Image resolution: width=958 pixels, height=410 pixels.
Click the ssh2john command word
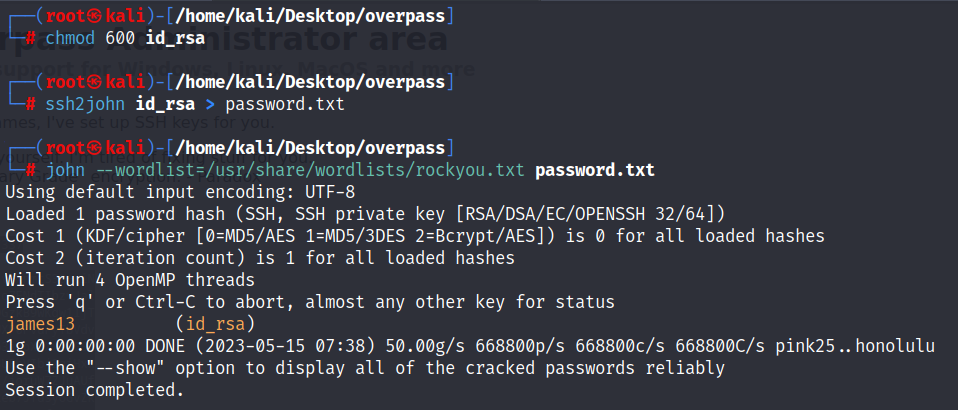[86, 104]
